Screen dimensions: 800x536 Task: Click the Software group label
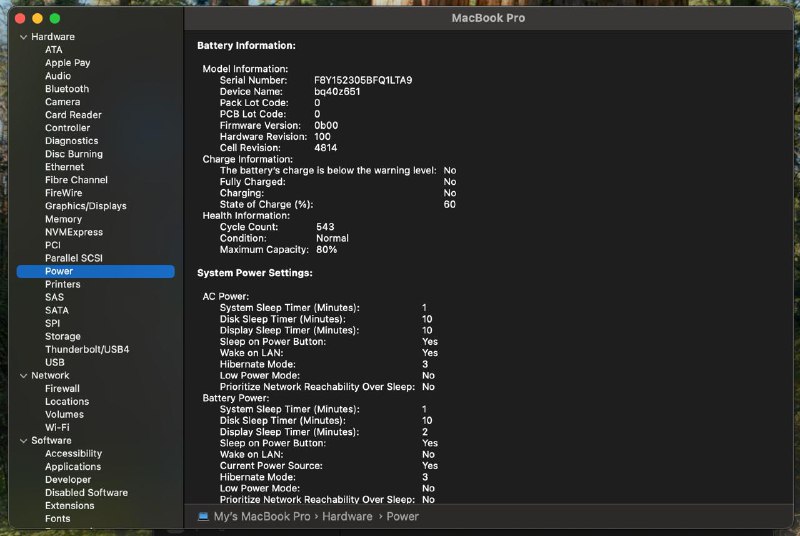pyautogui.click(x=51, y=441)
